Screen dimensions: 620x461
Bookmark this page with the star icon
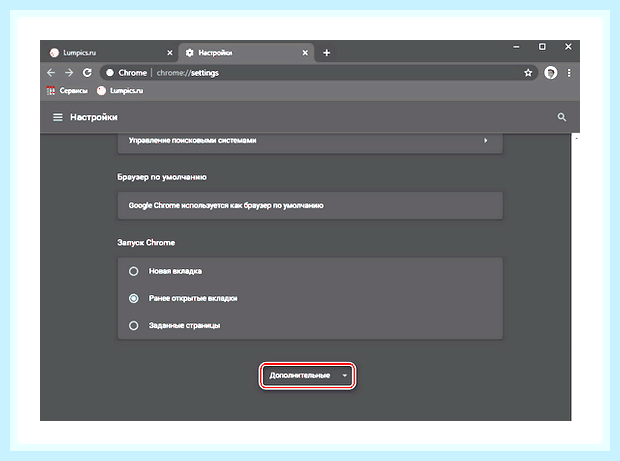pos(528,73)
